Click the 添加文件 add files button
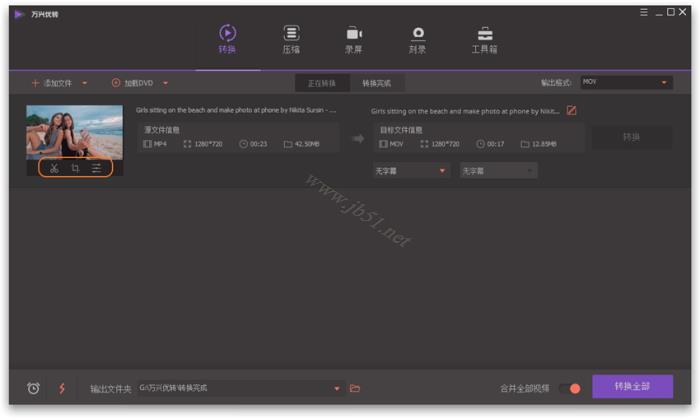The width and height of the screenshot is (700, 418). click(52, 83)
